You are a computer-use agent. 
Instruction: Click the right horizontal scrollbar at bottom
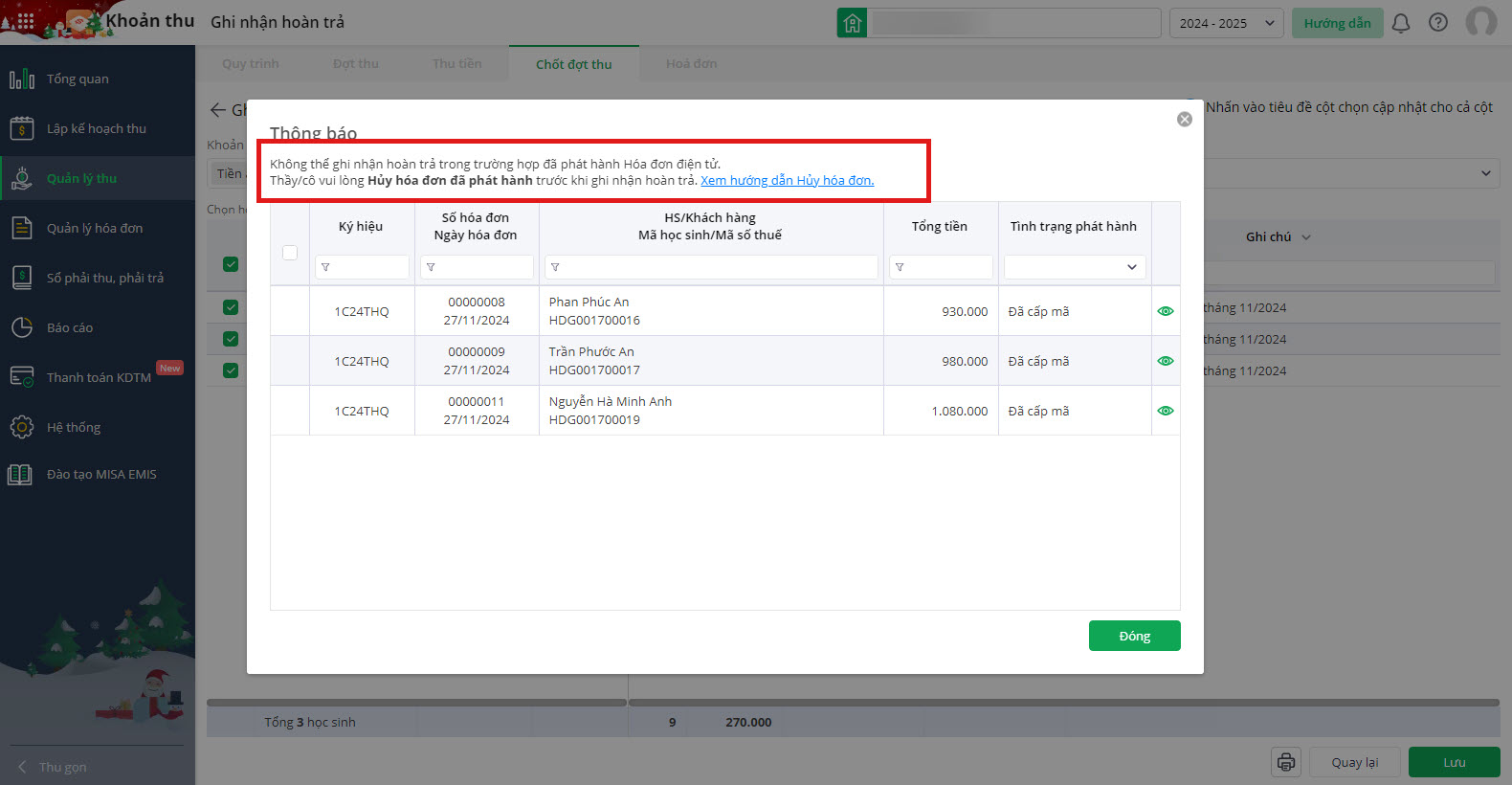pyautogui.click(x=1064, y=703)
